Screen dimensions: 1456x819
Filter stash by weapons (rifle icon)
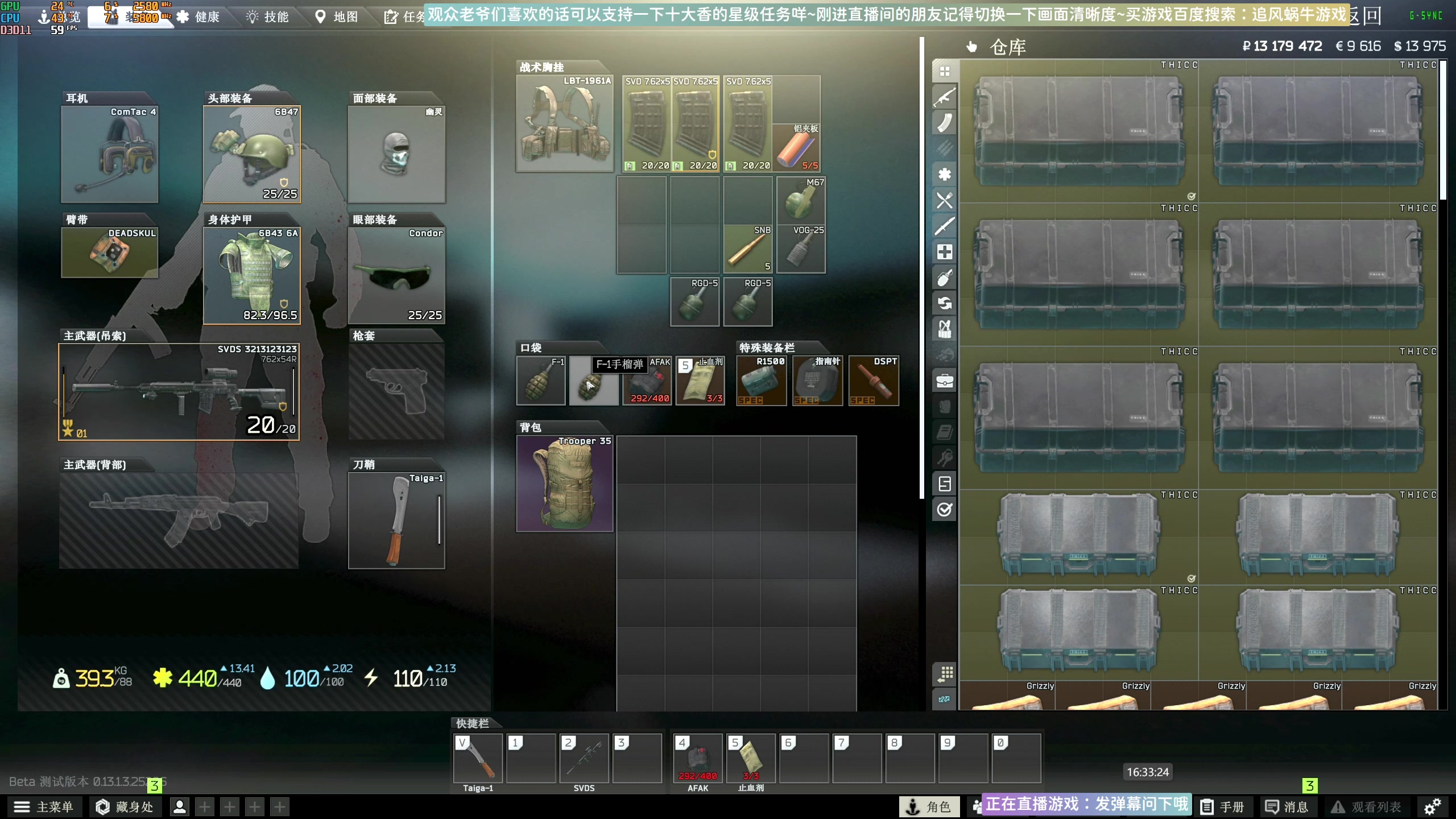click(944, 97)
